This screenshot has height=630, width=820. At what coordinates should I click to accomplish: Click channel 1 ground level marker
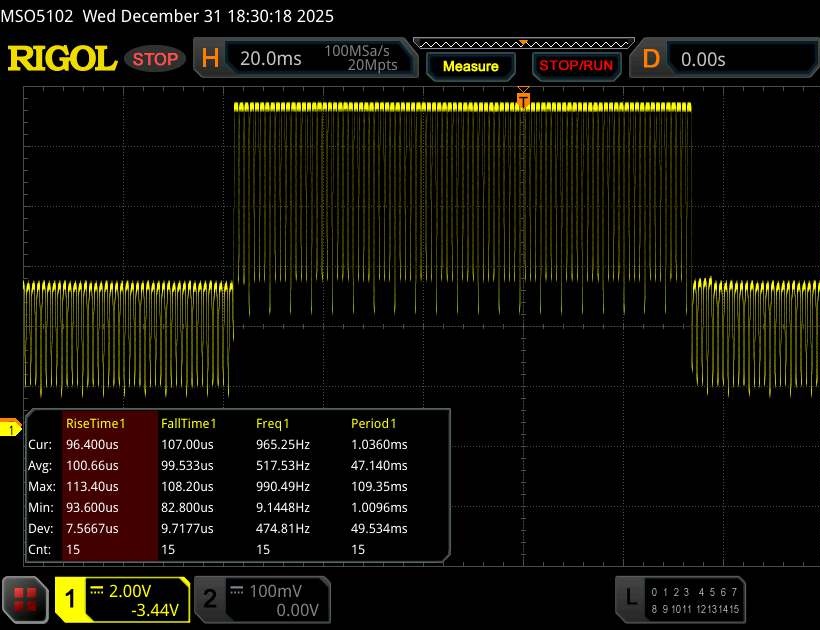[11, 429]
